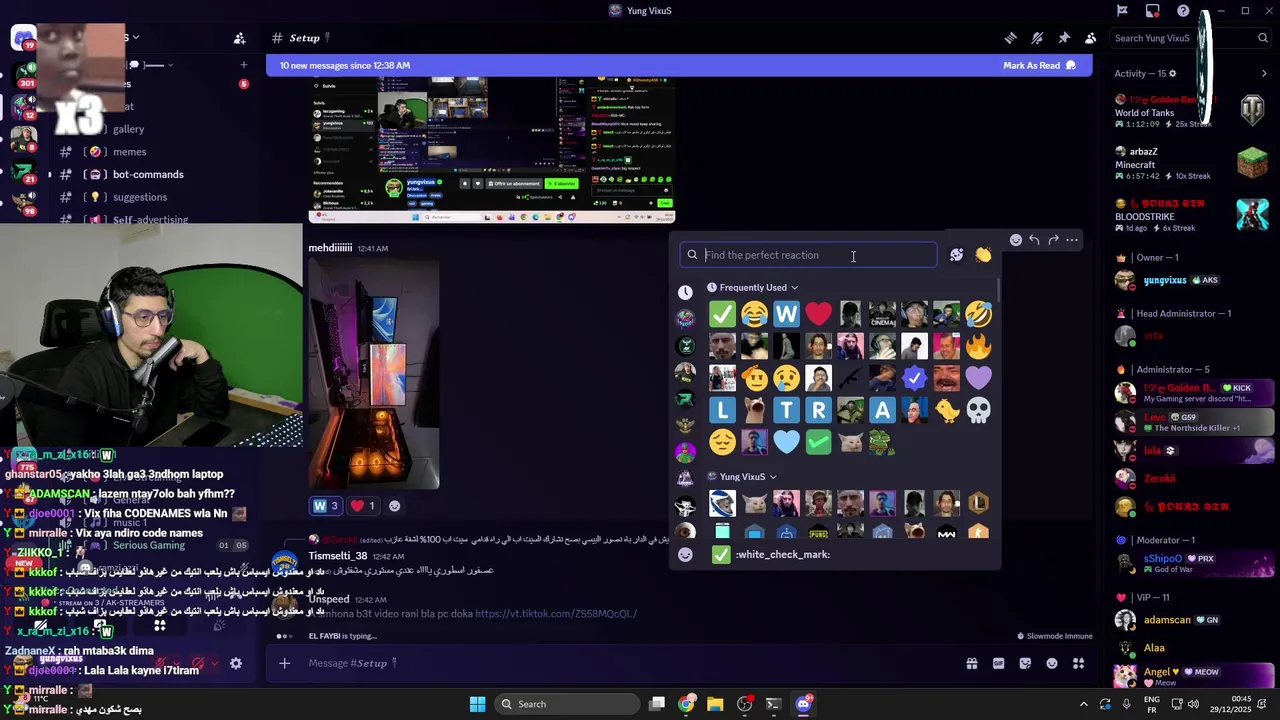Open the GIF picker button
1280x720 pixels.
pyautogui.click(x=998, y=663)
